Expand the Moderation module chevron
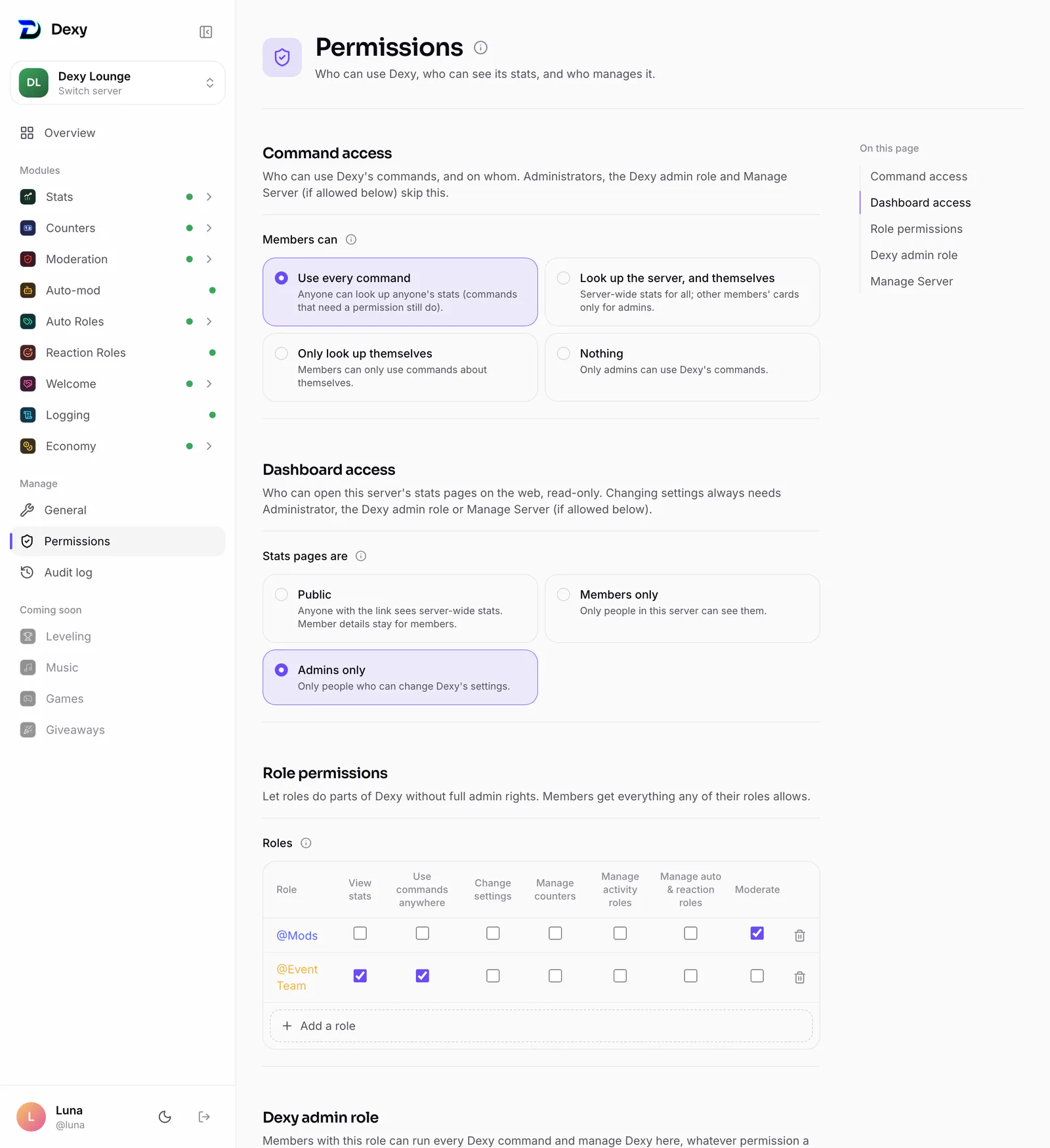This screenshot has height=1148, width=1050. [209, 259]
